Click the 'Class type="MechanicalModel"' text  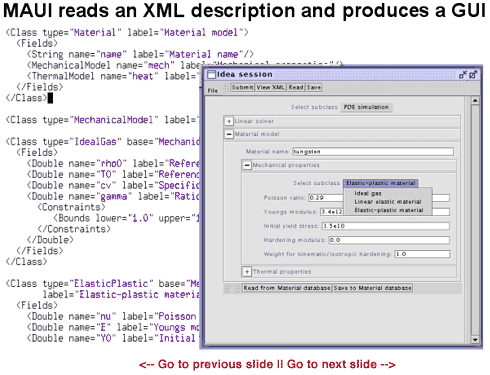(x=85, y=120)
